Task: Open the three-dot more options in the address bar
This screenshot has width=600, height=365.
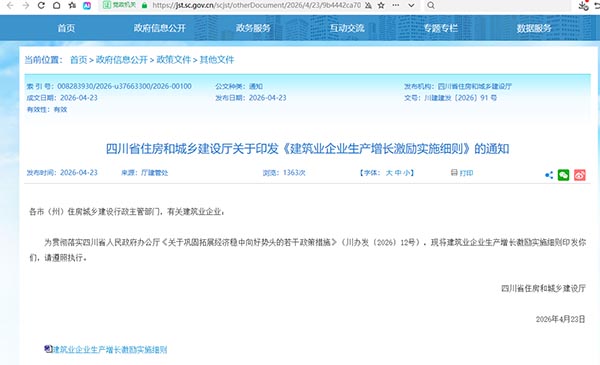Action: 396,5
